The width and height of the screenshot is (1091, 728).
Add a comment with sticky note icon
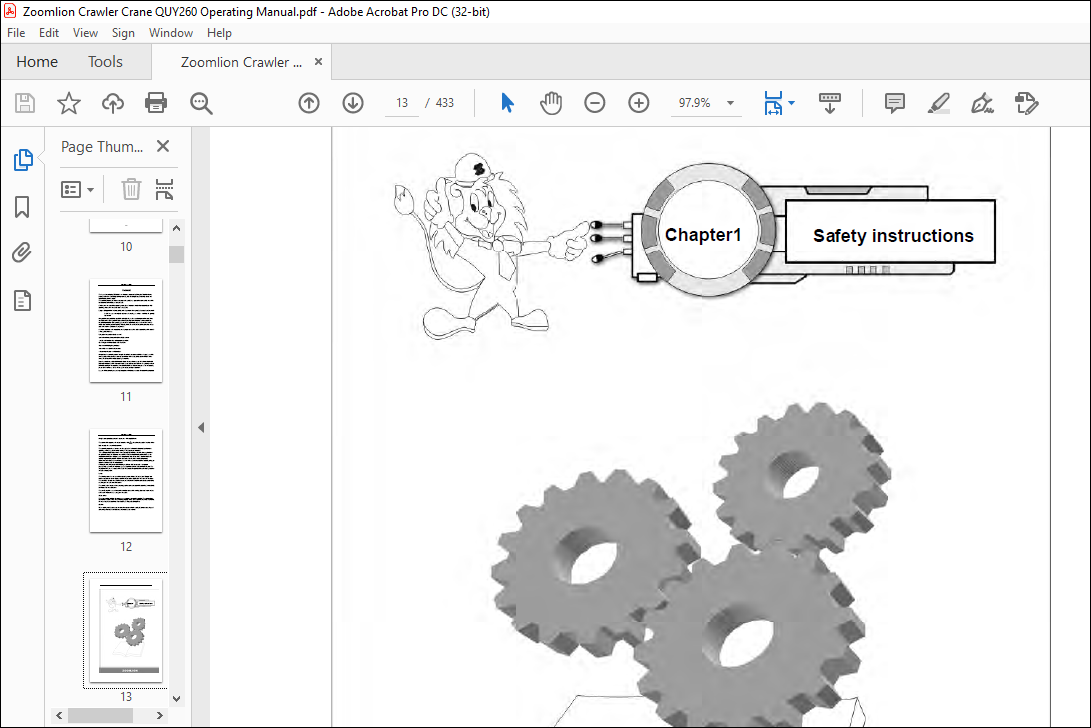(895, 103)
